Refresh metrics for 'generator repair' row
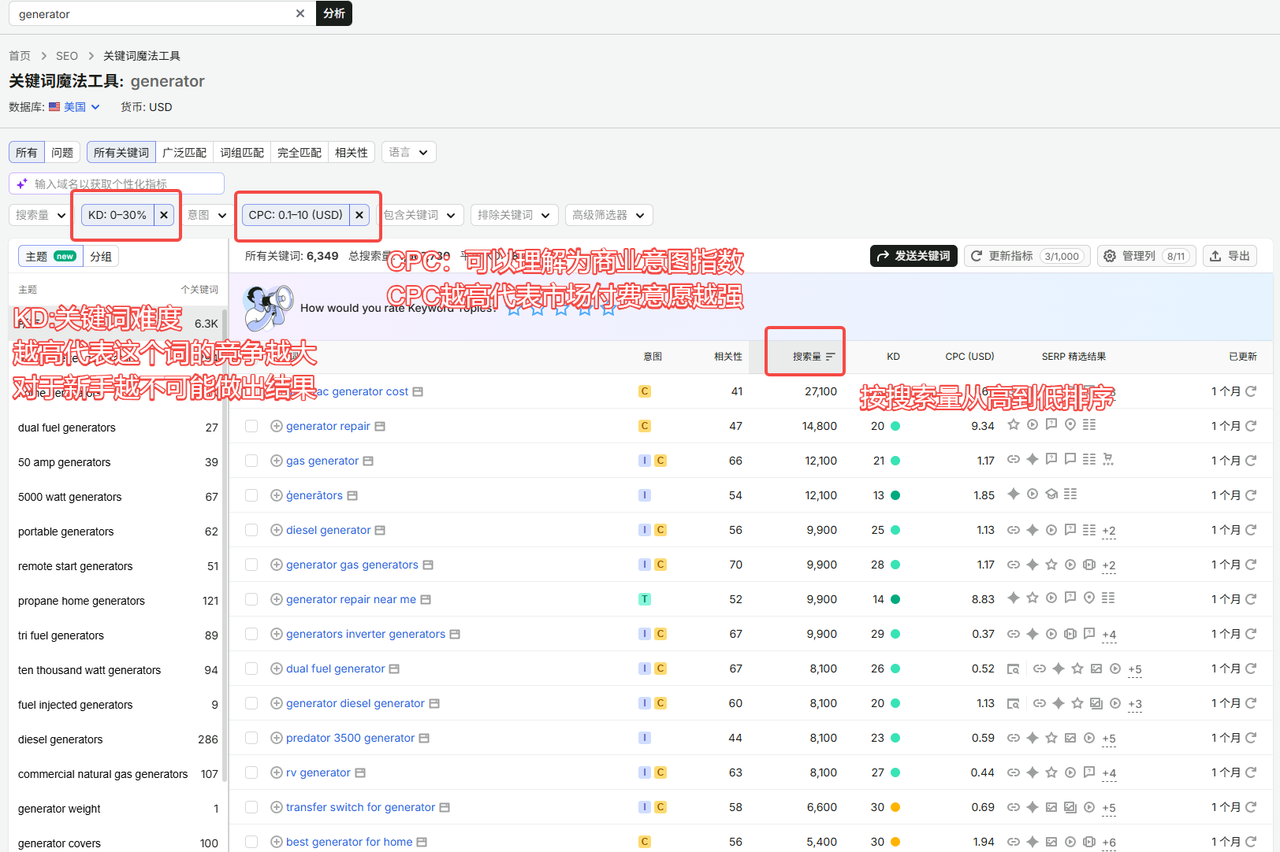This screenshot has width=1280, height=852. pyautogui.click(x=1251, y=426)
